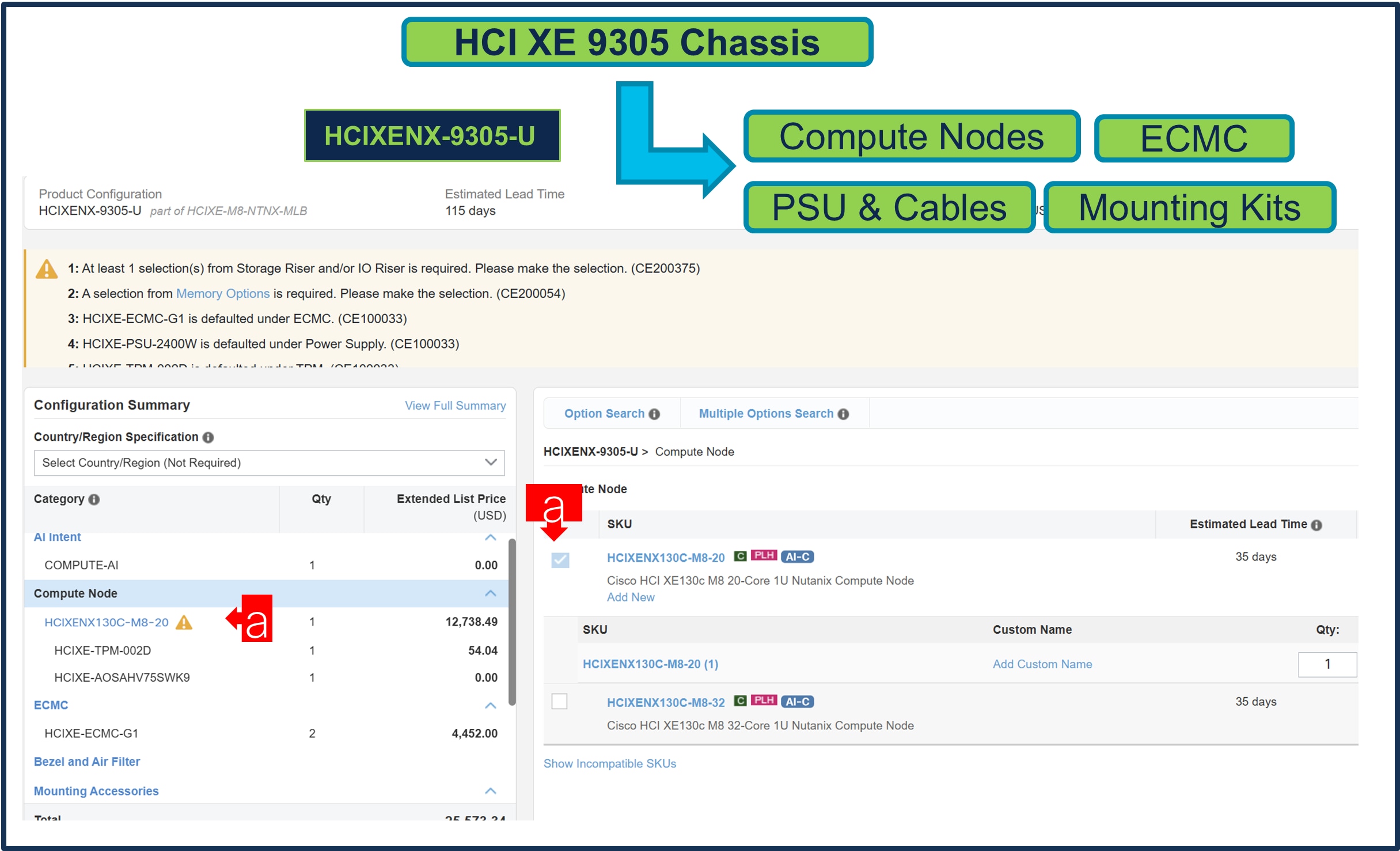This screenshot has width=1400, height=851.
Task: Click the 115 days lead time value
Action: point(471,211)
